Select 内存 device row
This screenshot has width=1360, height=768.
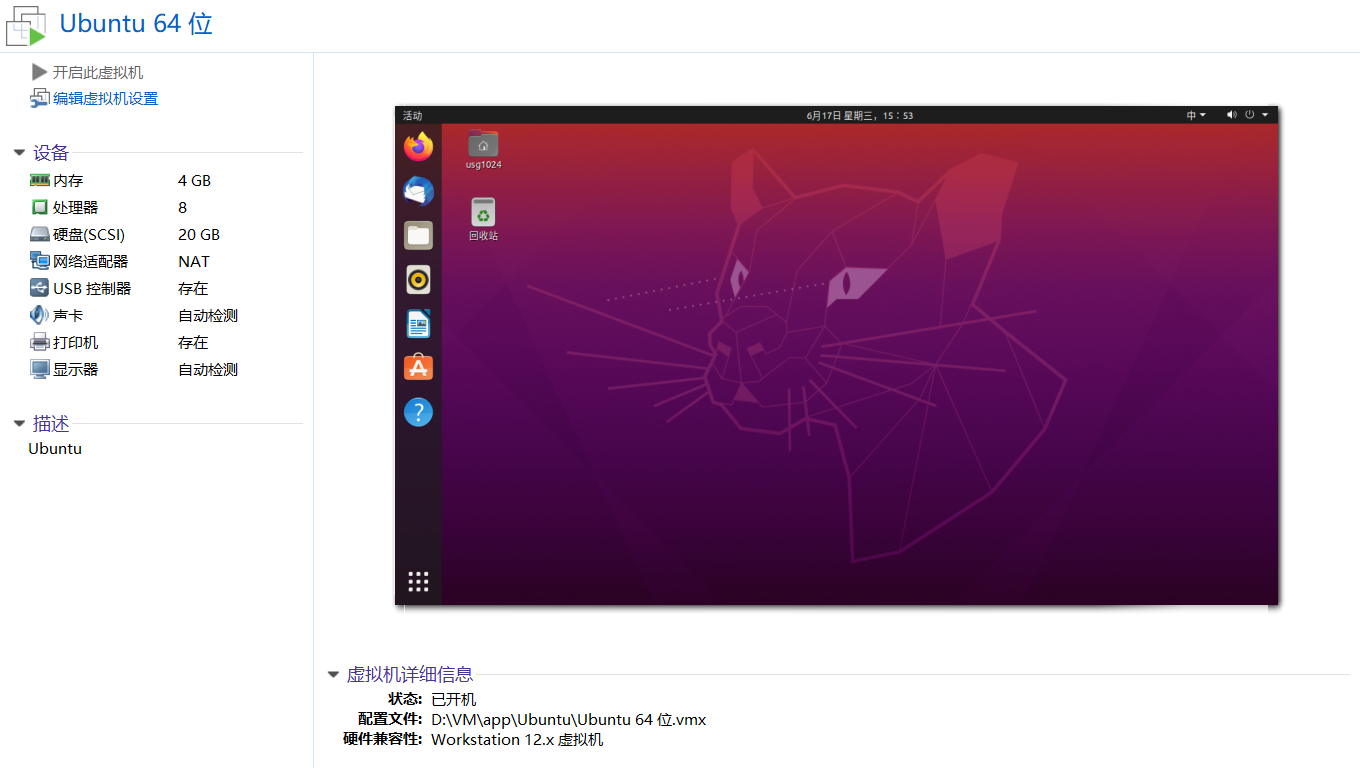(68, 181)
